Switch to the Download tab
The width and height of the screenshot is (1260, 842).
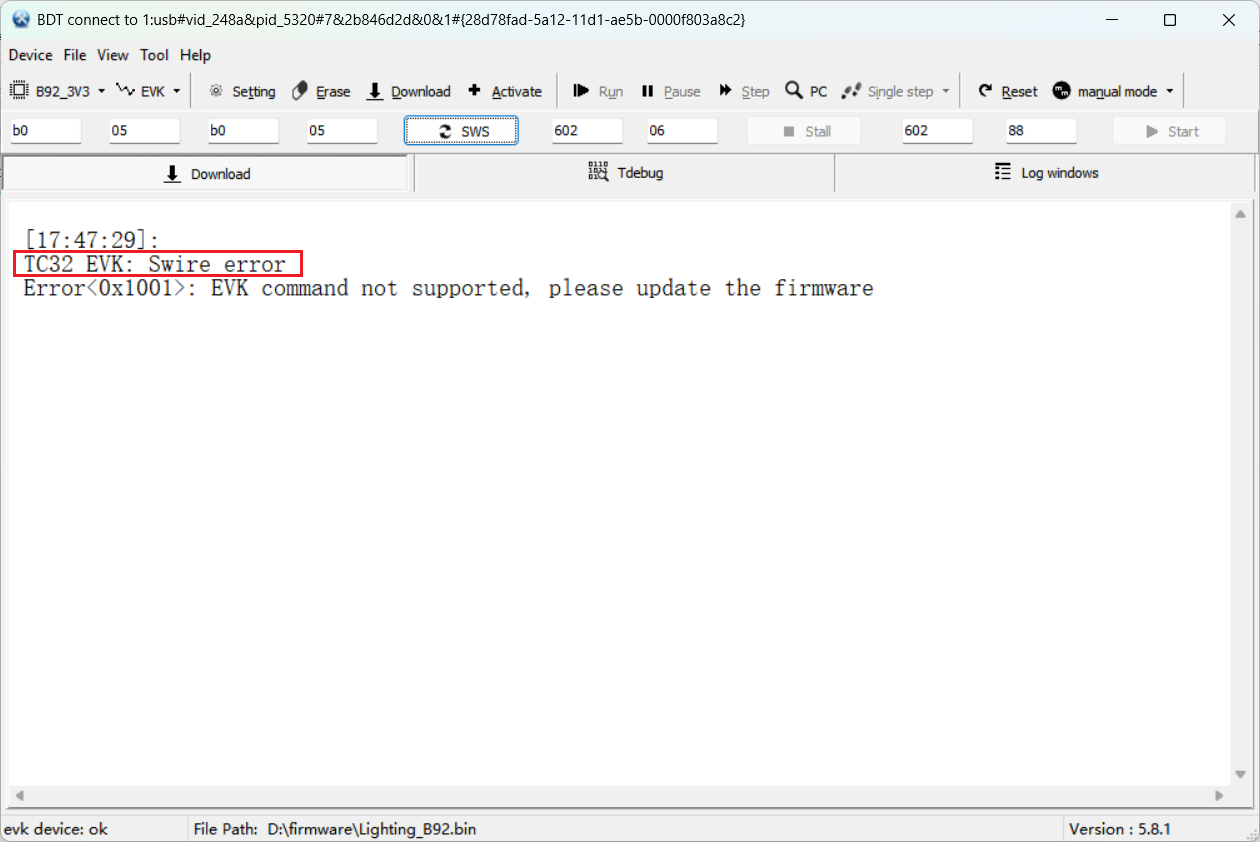(206, 174)
